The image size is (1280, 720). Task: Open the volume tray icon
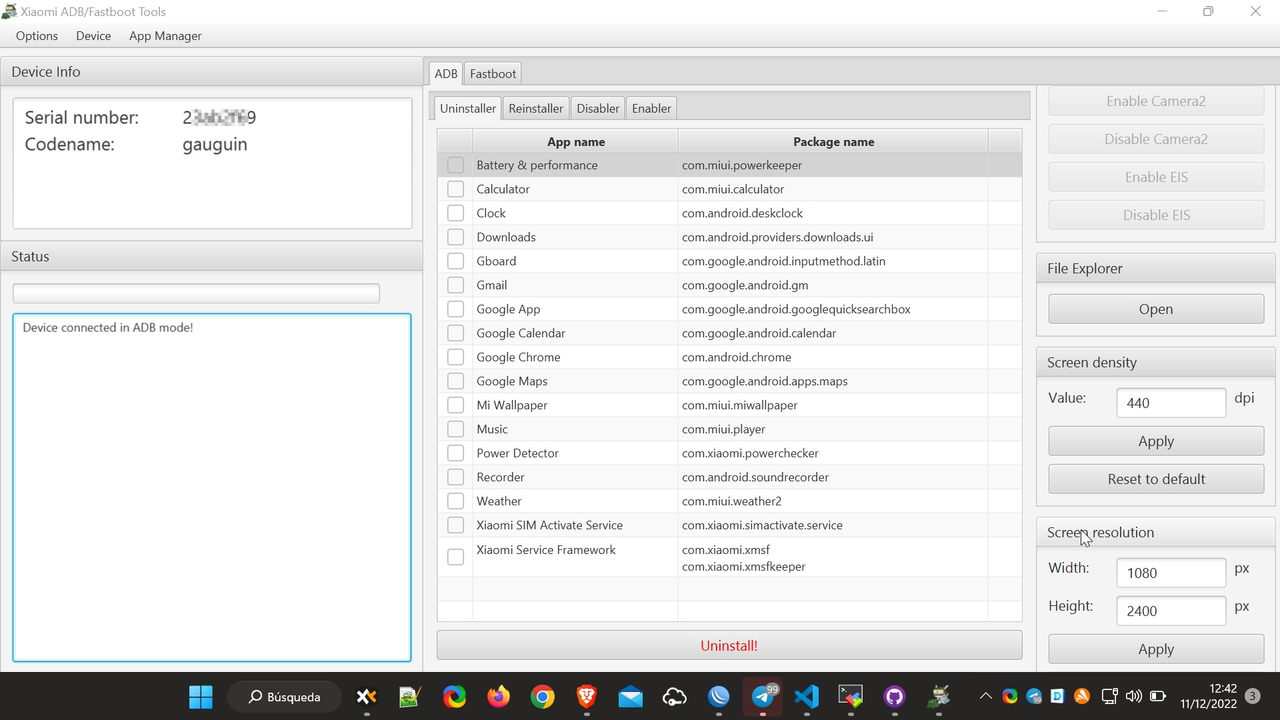click(x=1133, y=696)
